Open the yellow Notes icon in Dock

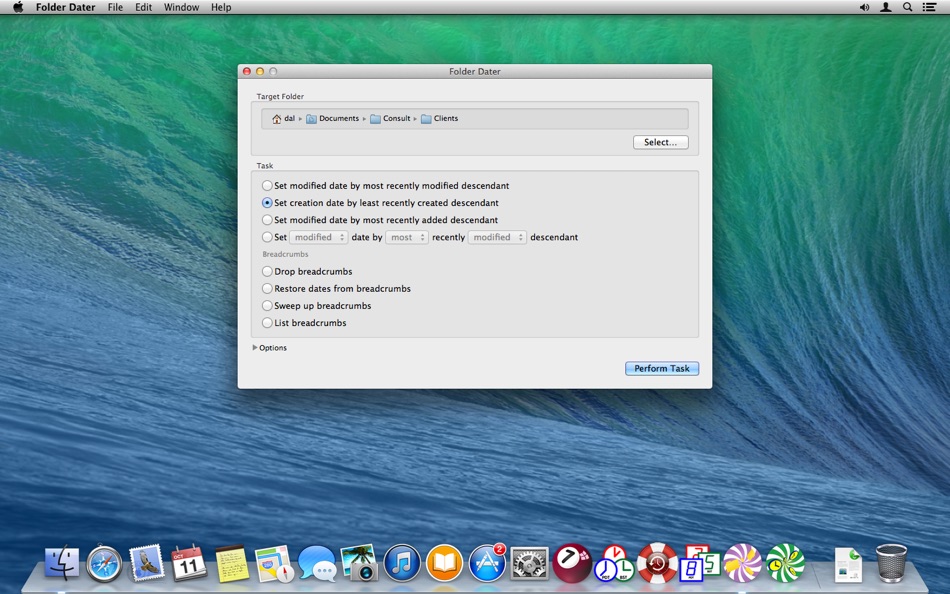point(231,564)
